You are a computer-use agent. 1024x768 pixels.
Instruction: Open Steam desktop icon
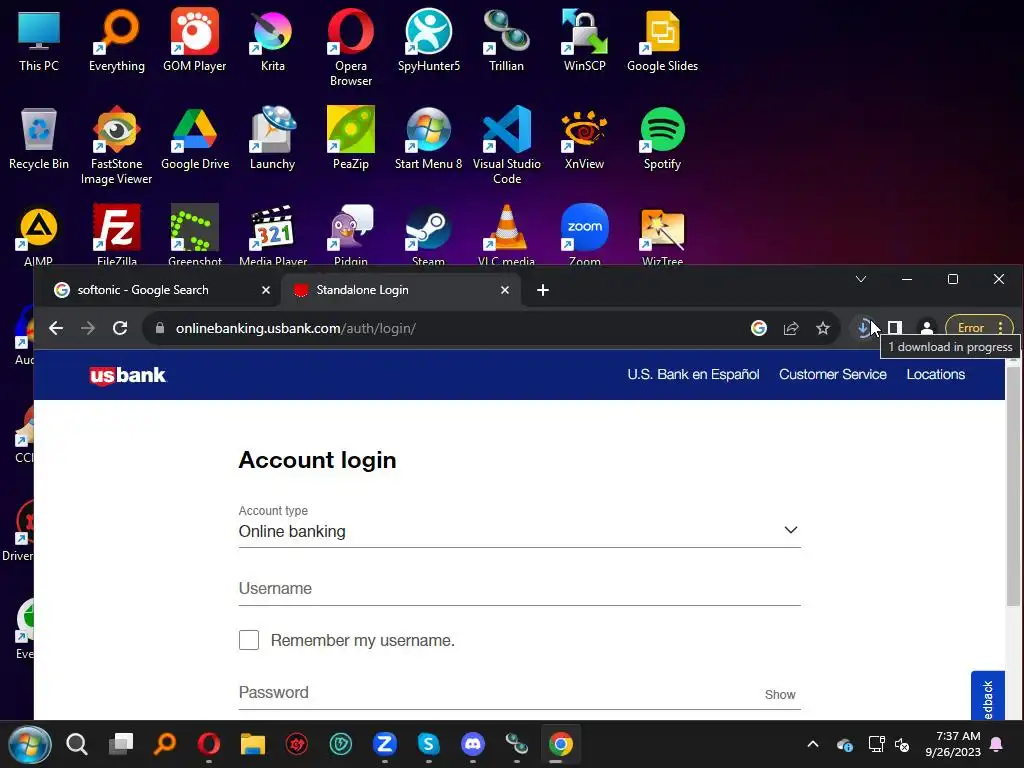coord(428,234)
